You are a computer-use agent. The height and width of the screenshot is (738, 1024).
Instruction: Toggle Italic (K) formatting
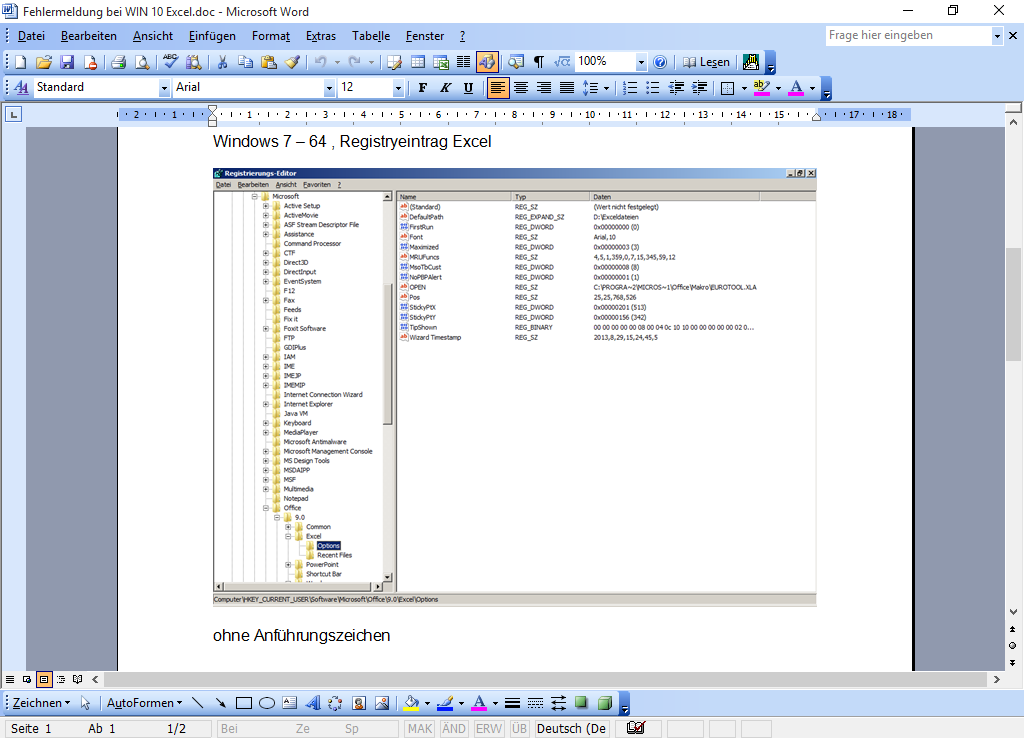tap(445, 88)
